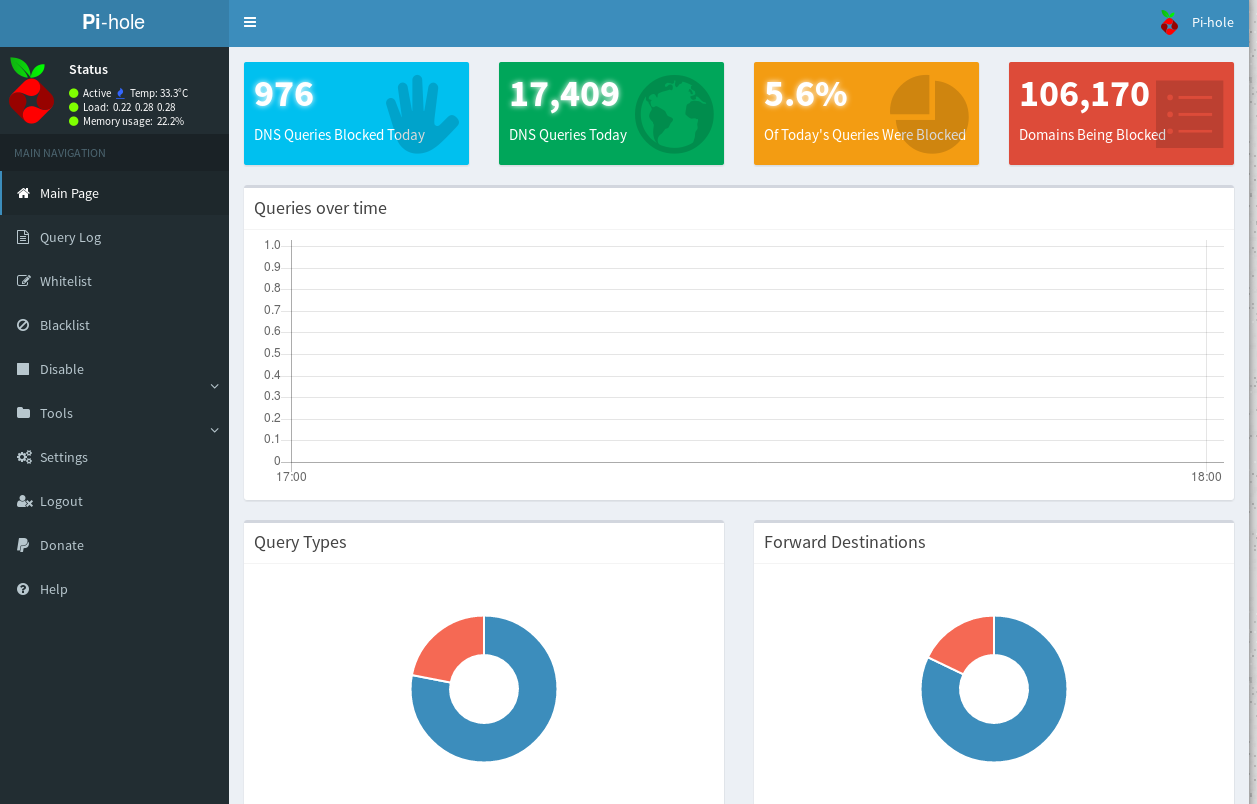1257x804 pixels.
Task: Expand the Tools submenu chevron
Action: [214, 429]
